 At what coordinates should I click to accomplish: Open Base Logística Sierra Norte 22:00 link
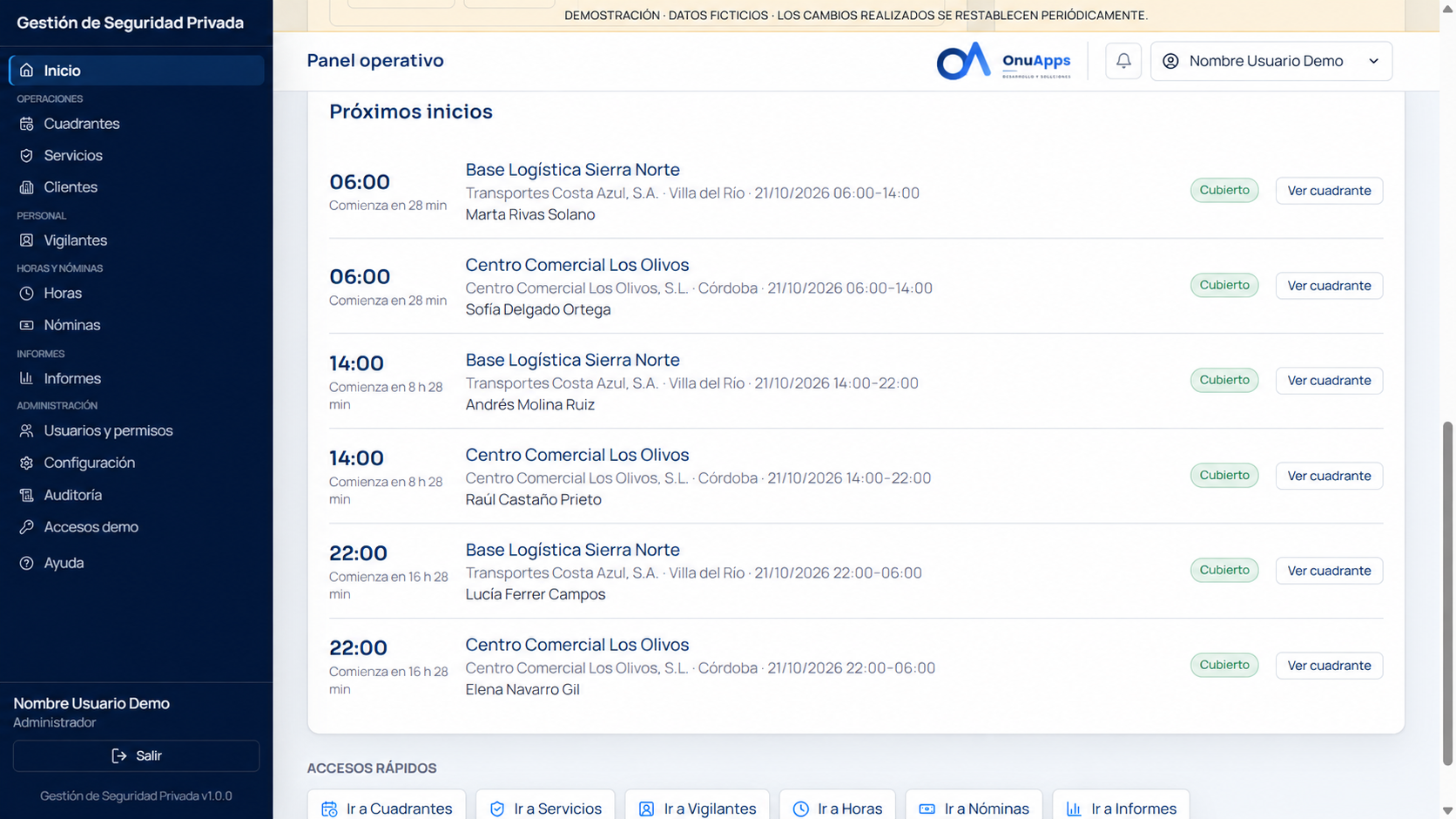click(x=572, y=550)
